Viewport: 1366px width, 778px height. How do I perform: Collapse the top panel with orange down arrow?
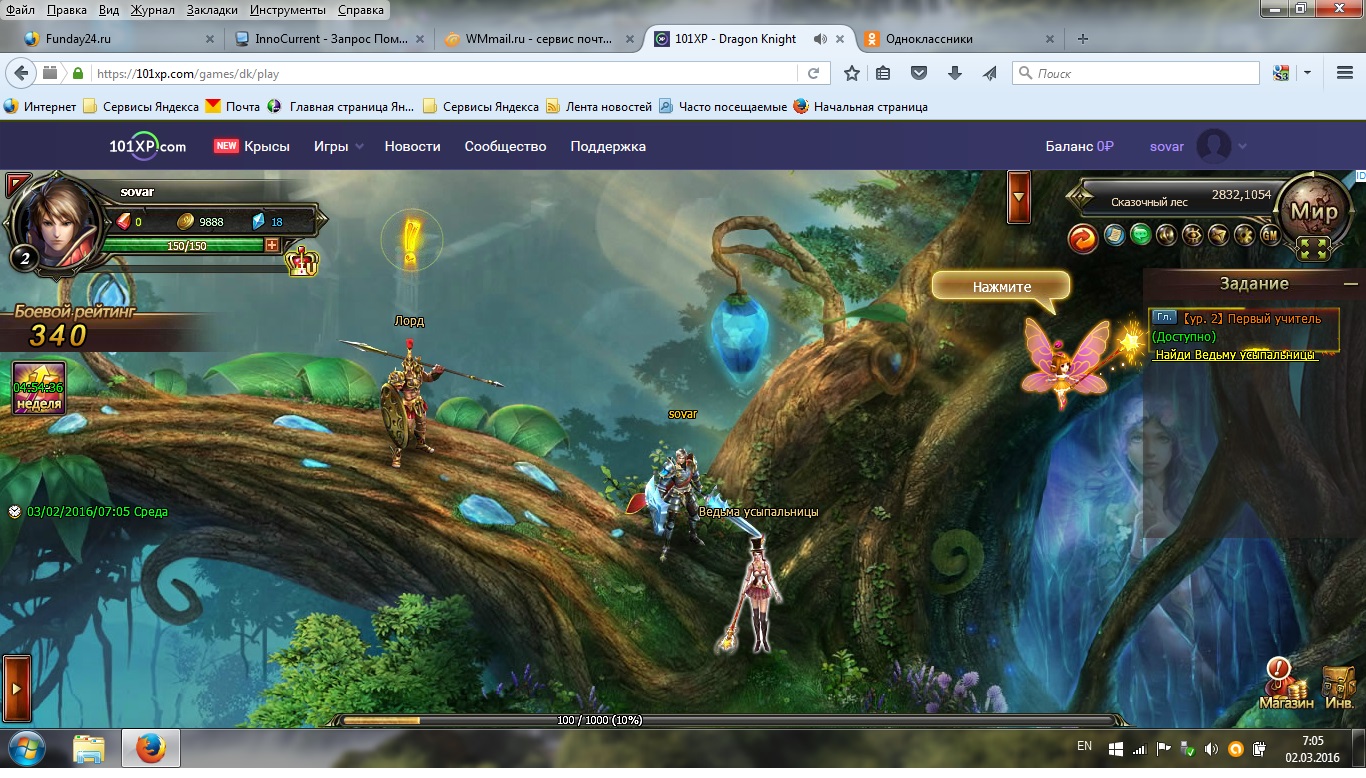click(x=1019, y=196)
